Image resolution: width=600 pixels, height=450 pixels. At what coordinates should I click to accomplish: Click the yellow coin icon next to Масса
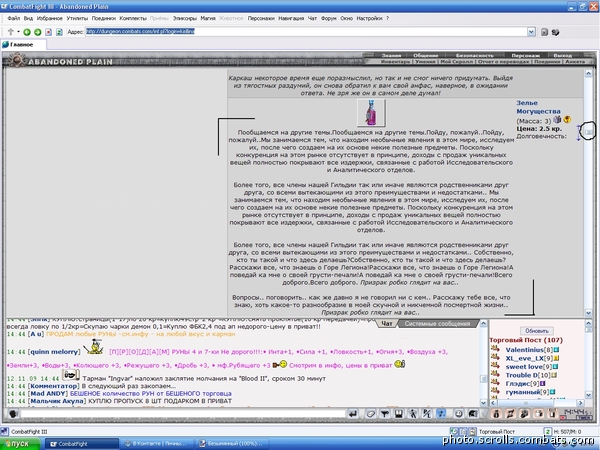pos(567,120)
